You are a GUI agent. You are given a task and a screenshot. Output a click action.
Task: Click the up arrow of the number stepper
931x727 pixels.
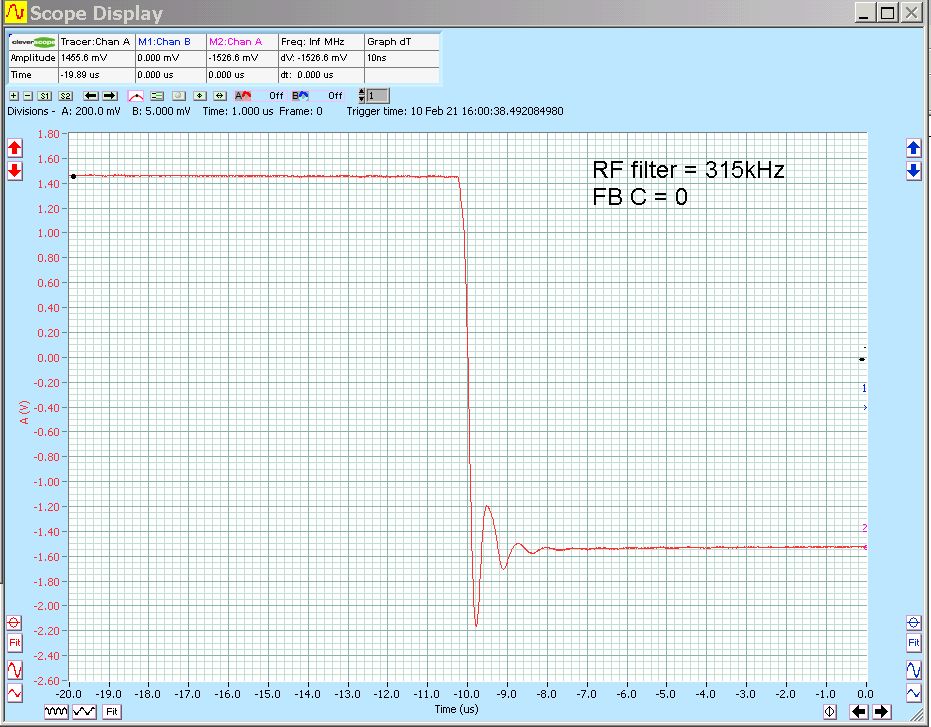pyautogui.click(x=362, y=92)
